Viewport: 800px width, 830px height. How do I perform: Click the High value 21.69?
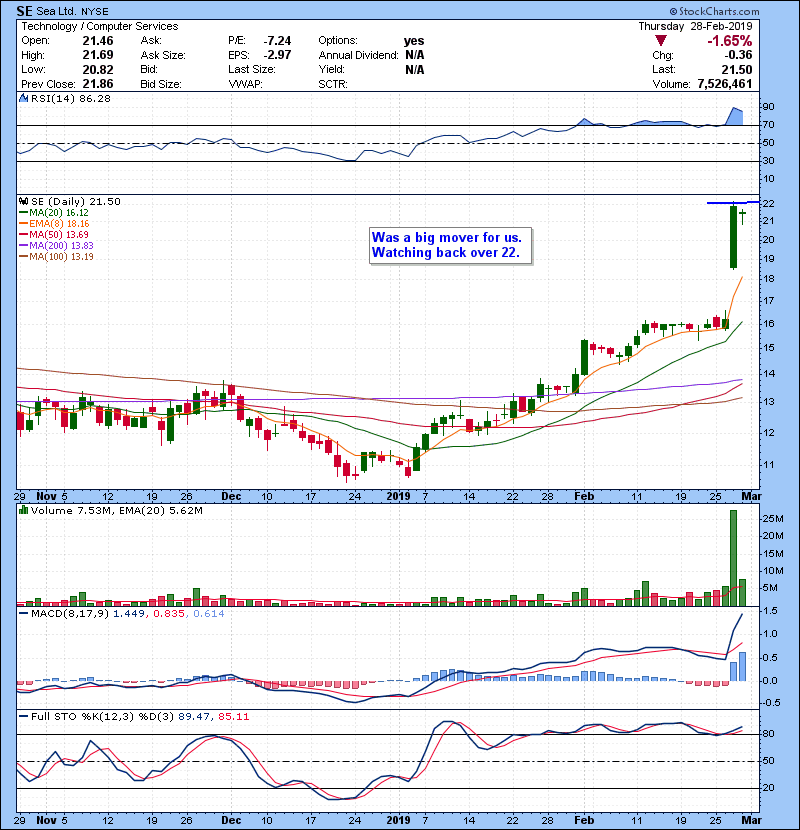97,55
